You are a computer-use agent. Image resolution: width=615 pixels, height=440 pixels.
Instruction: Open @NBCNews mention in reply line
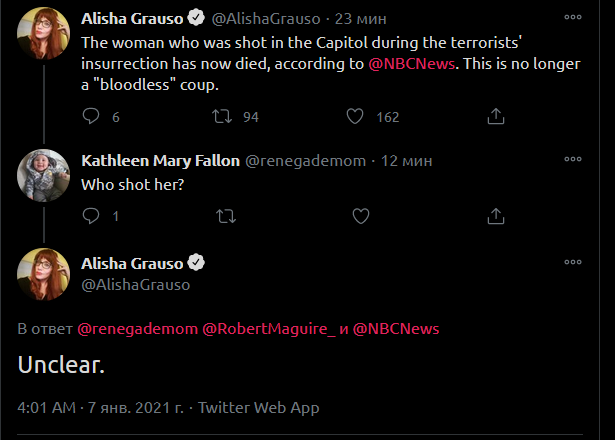point(396,328)
